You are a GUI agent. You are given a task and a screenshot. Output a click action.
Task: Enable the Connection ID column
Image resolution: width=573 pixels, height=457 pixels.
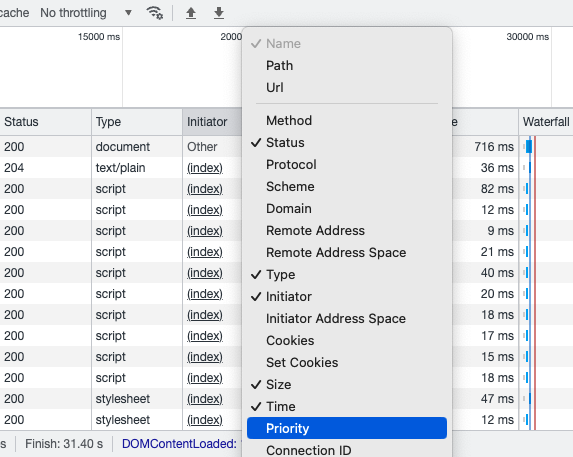pos(346,450)
